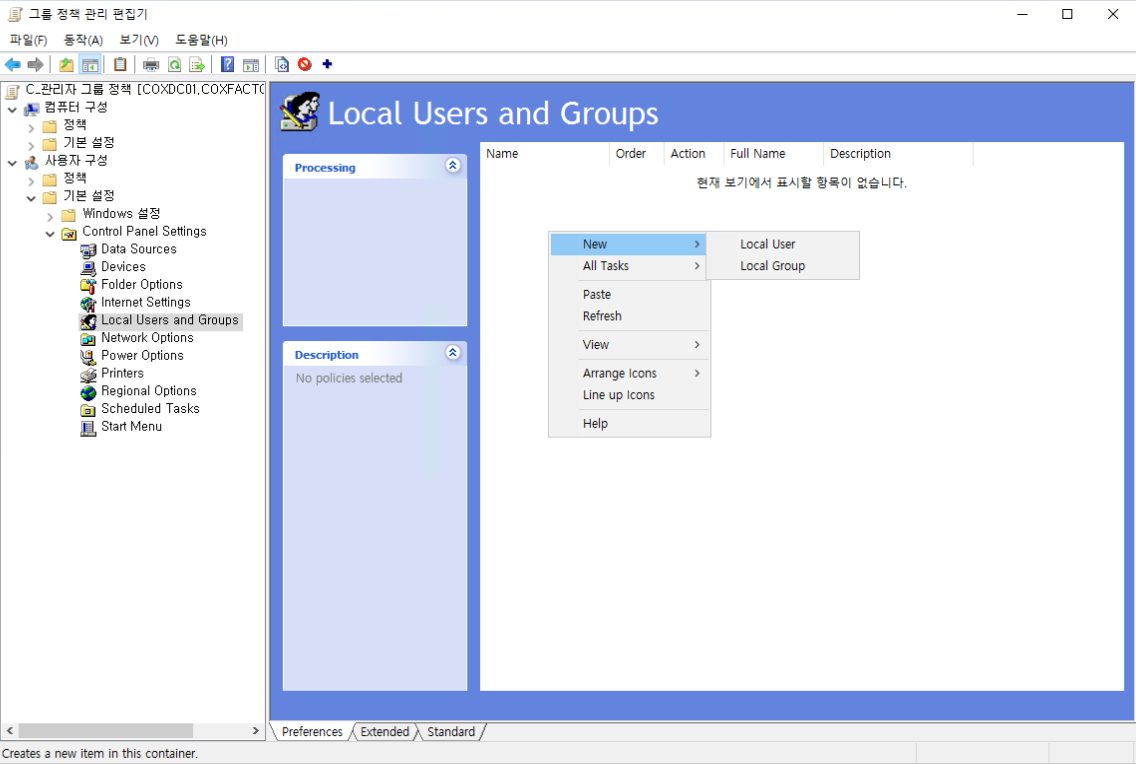Sort by the Full Name column header
This screenshot has height=764, width=1136.
(774, 154)
